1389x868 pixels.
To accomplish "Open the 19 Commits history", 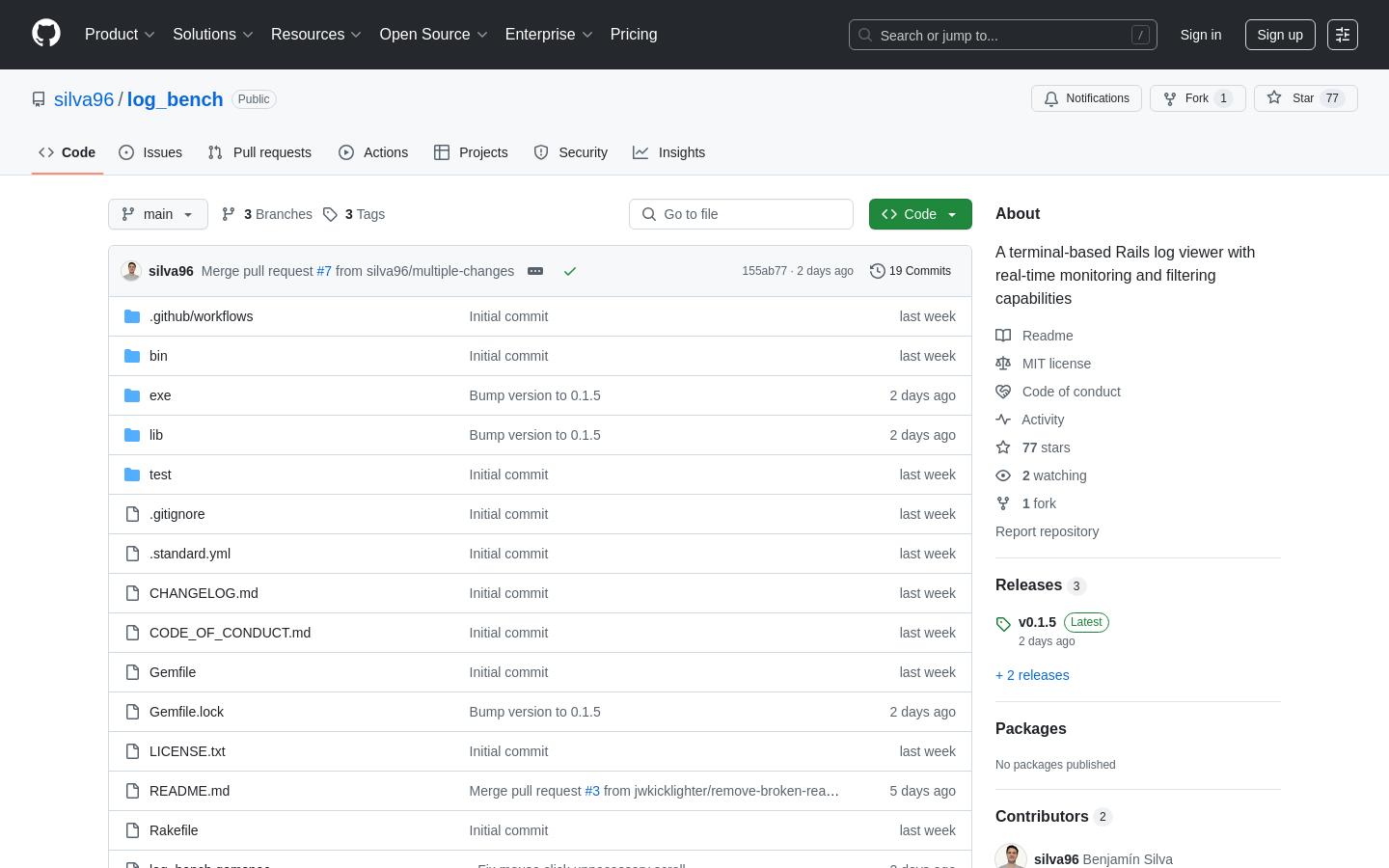I will [911, 271].
